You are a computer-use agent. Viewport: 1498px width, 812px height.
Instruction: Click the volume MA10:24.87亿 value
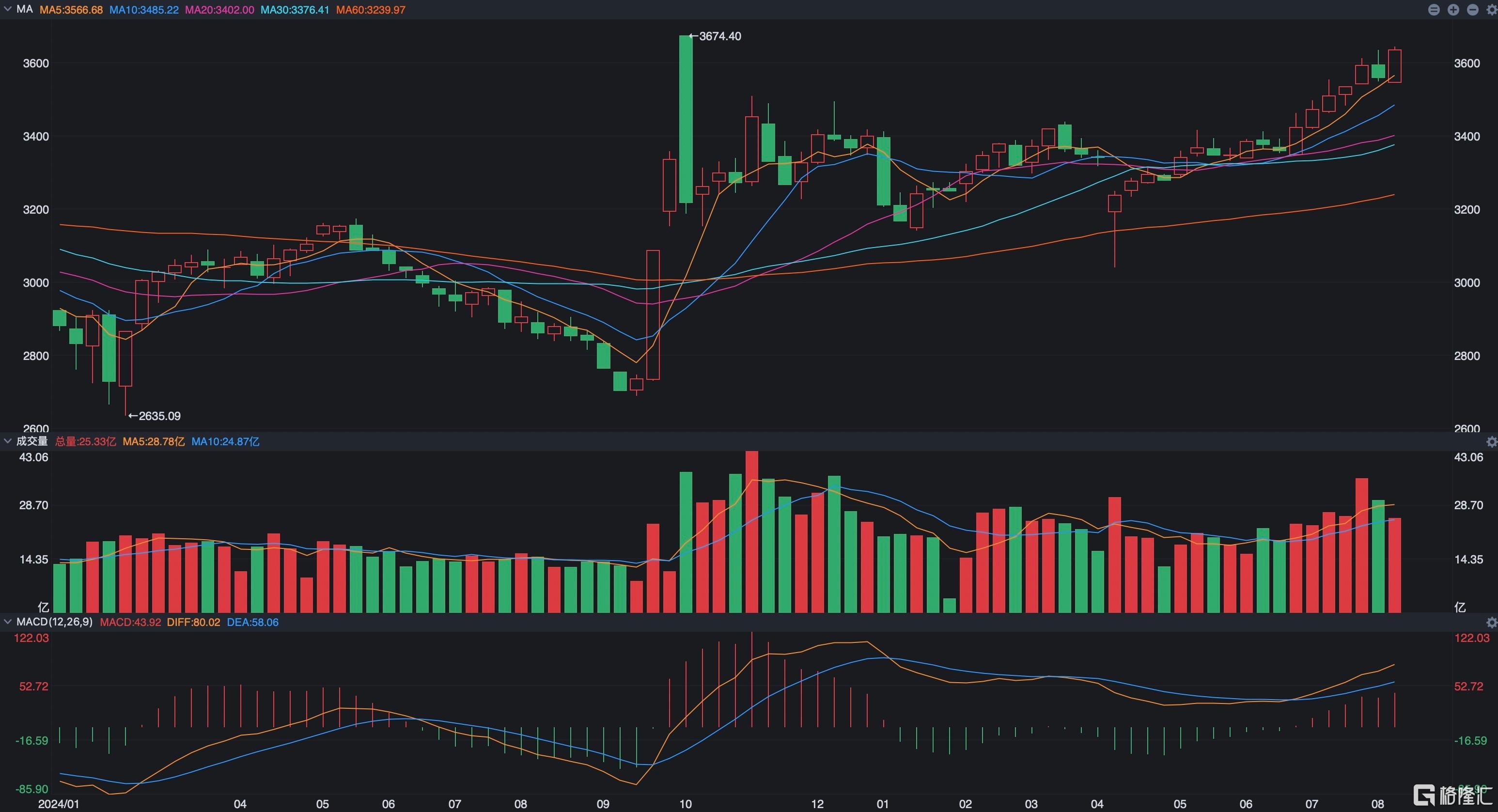pos(226,441)
